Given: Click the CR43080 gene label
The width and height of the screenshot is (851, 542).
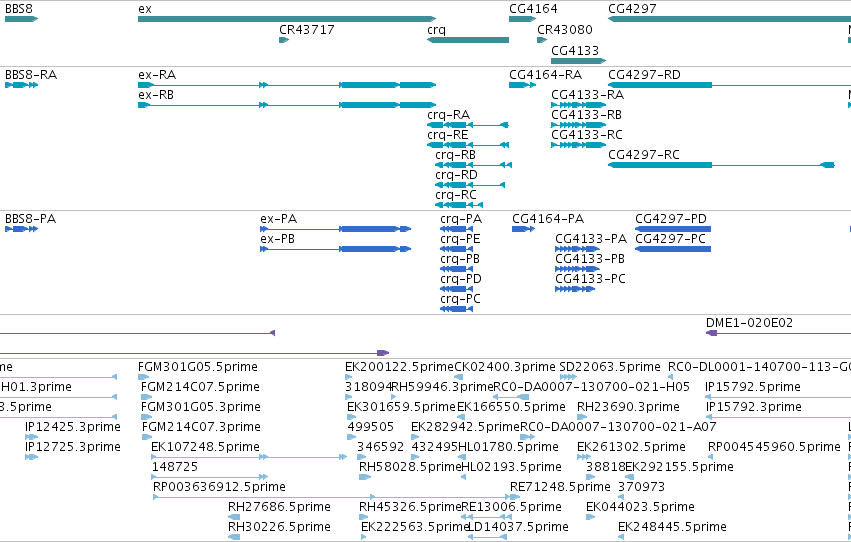Looking at the screenshot, I should point(565,30).
